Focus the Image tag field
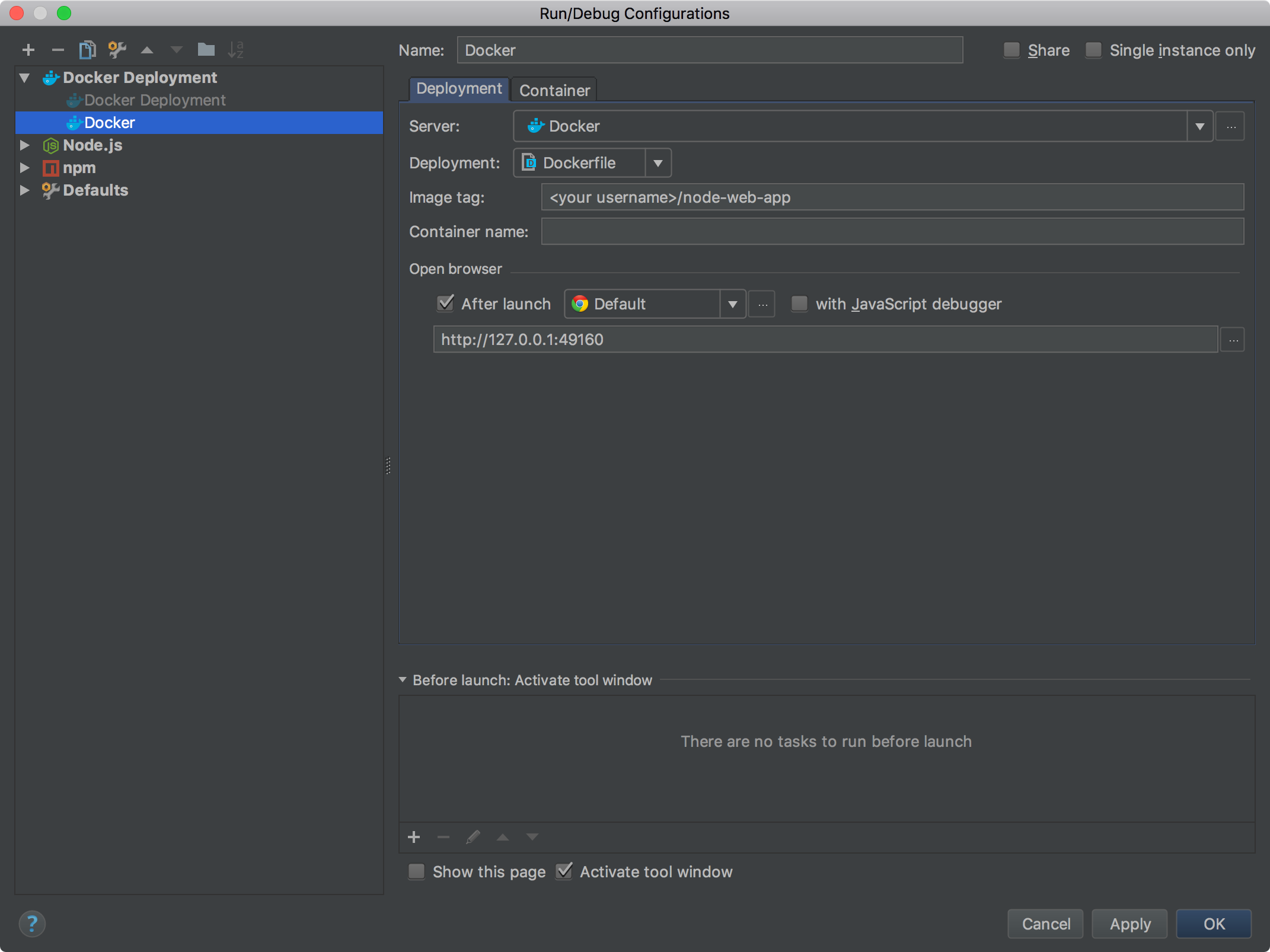Image resolution: width=1270 pixels, height=952 pixels. pos(892,197)
